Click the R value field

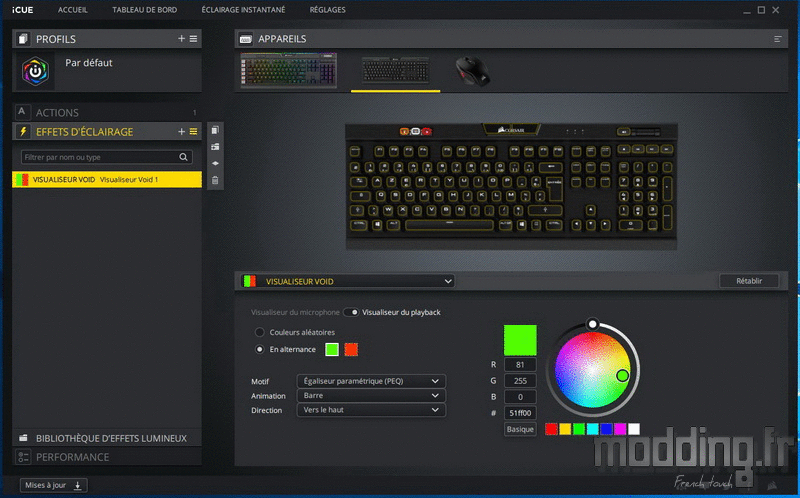point(520,364)
